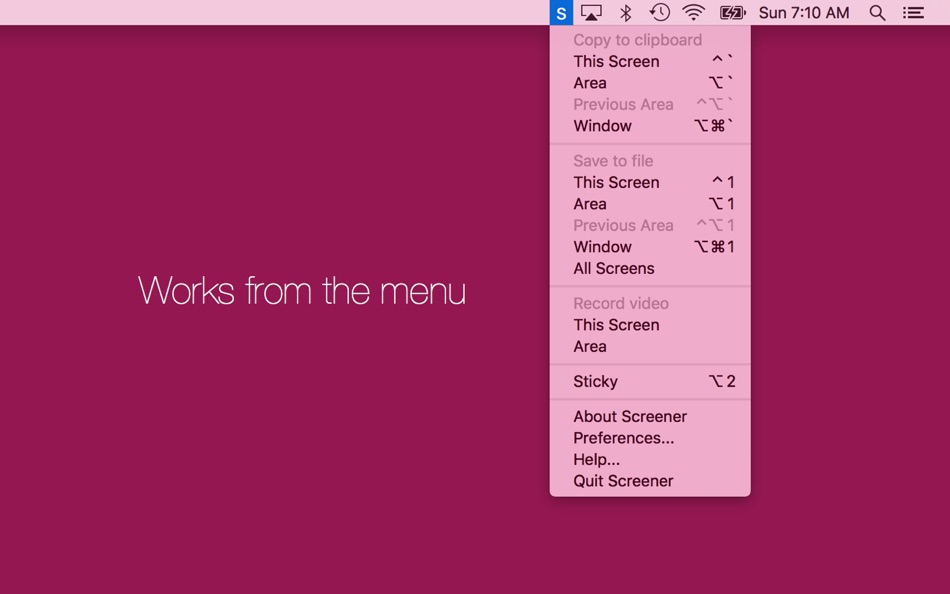
Task: Click the Screener S menu bar icon
Action: pos(561,13)
